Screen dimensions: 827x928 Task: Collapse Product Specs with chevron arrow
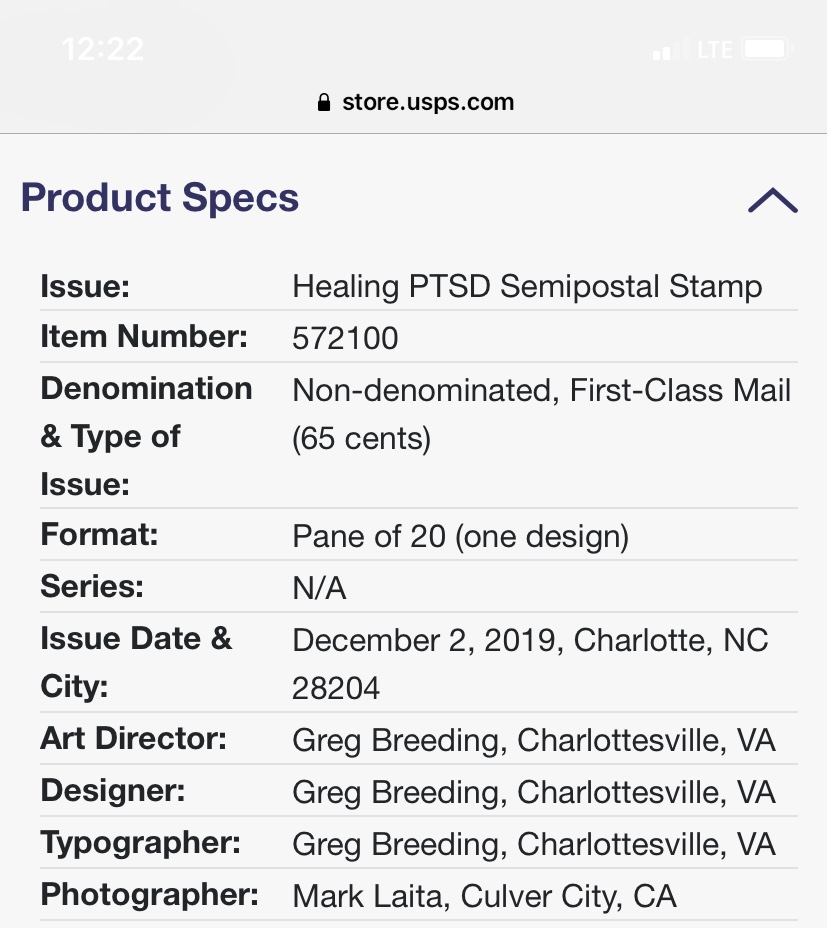772,200
